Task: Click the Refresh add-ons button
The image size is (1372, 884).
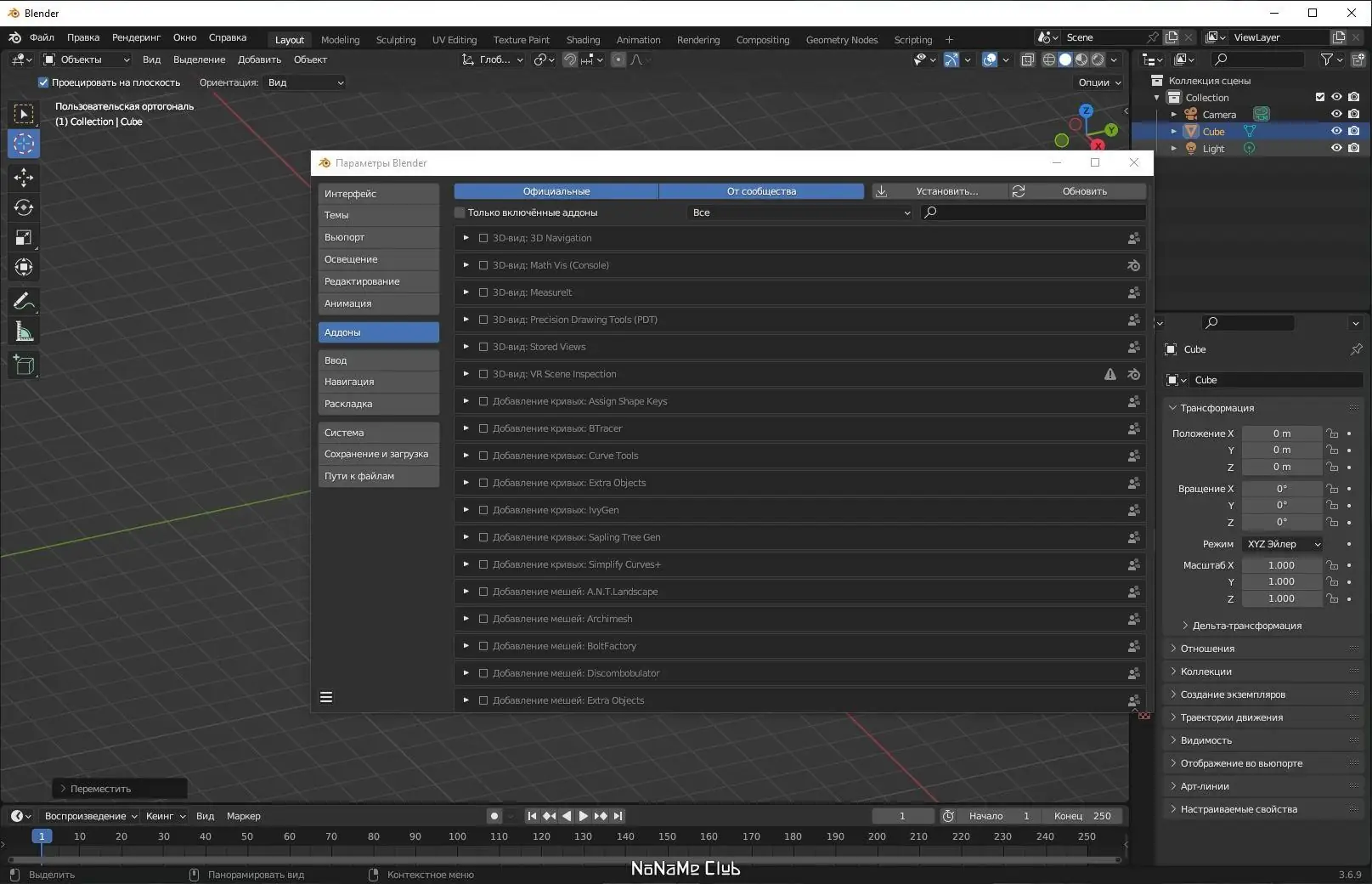Action: (x=1077, y=191)
